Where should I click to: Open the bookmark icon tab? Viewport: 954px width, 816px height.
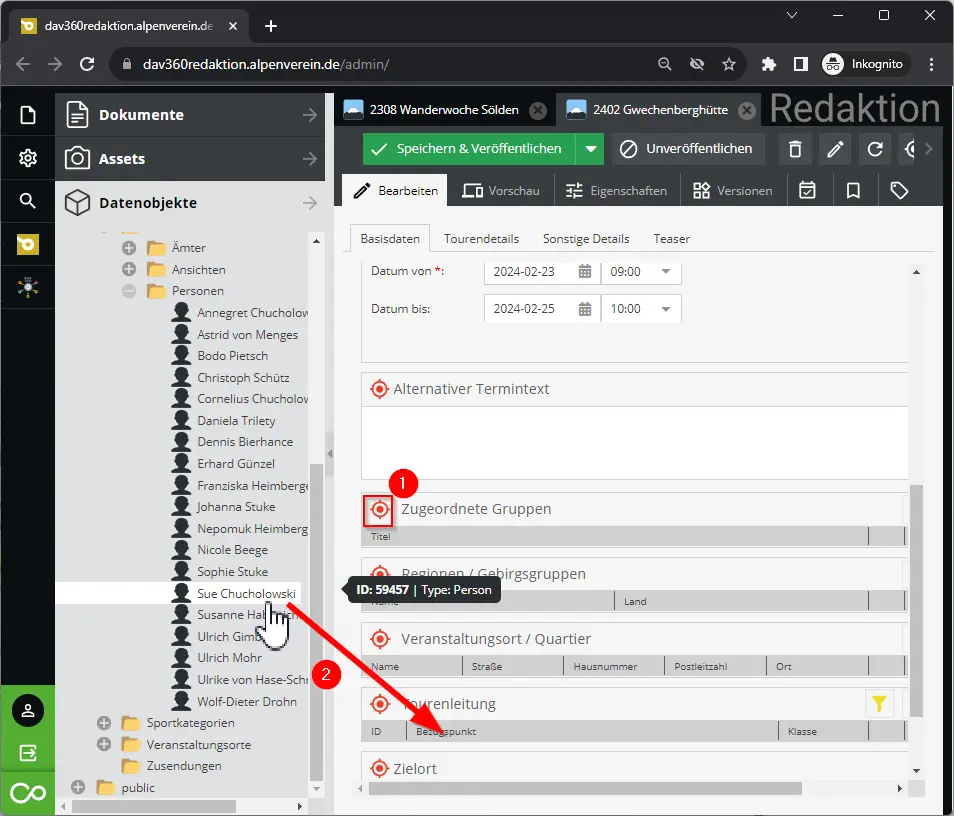point(853,190)
